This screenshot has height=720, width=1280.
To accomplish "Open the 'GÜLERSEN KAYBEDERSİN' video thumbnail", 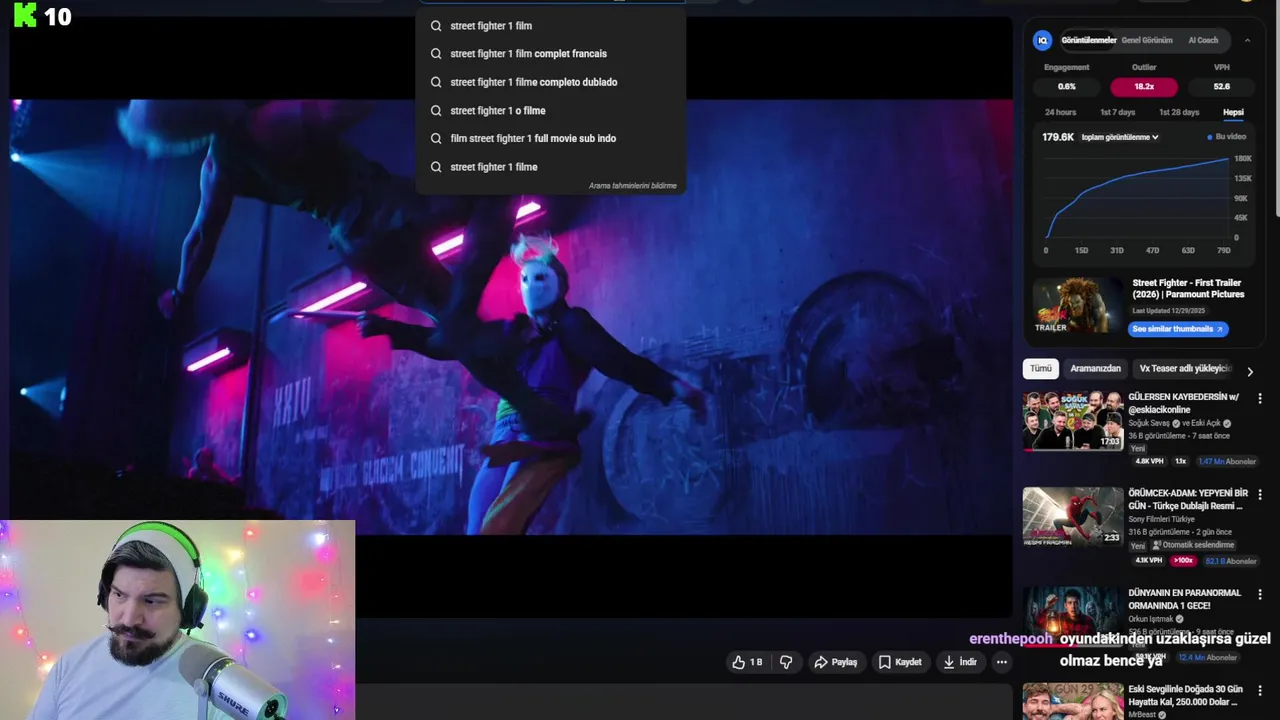I will (x=1073, y=421).
